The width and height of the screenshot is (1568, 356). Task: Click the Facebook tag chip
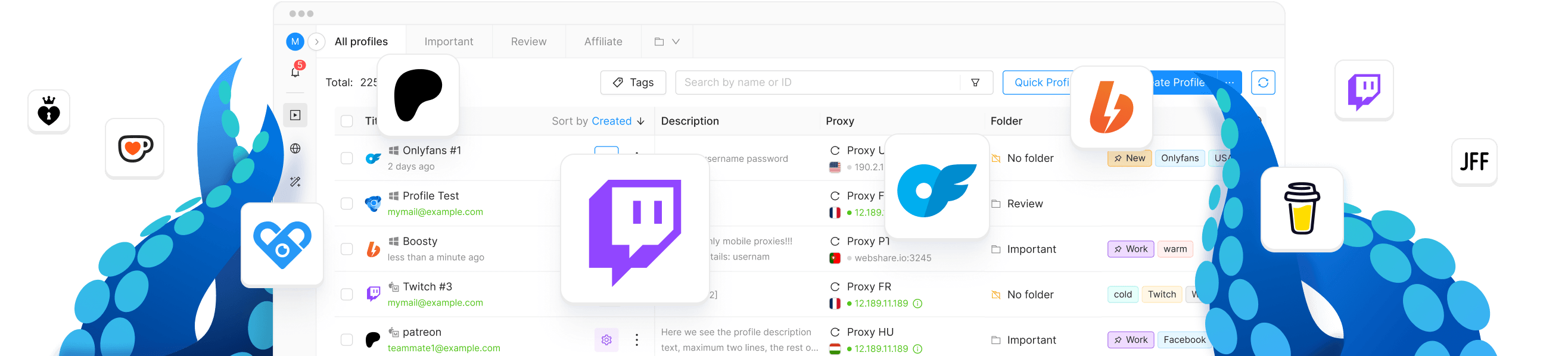1184,339
